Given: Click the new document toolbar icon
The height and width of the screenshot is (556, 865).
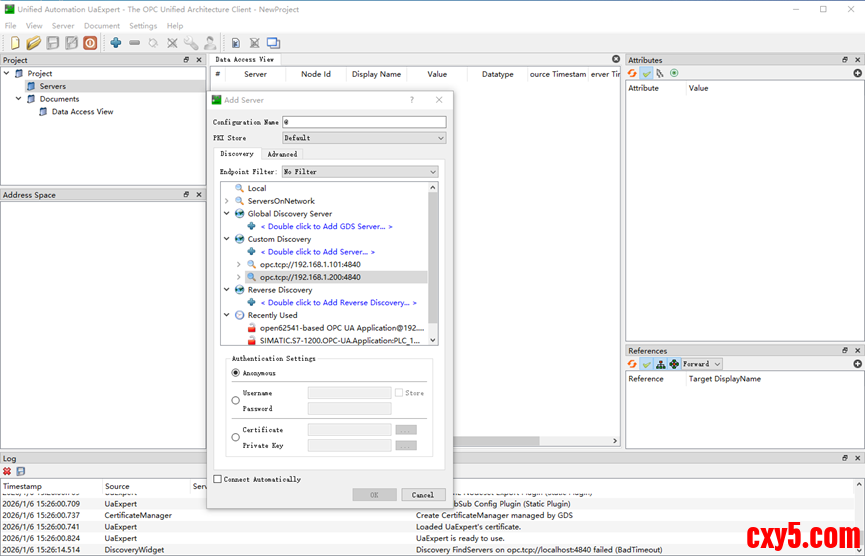Looking at the screenshot, I should [x=15, y=43].
